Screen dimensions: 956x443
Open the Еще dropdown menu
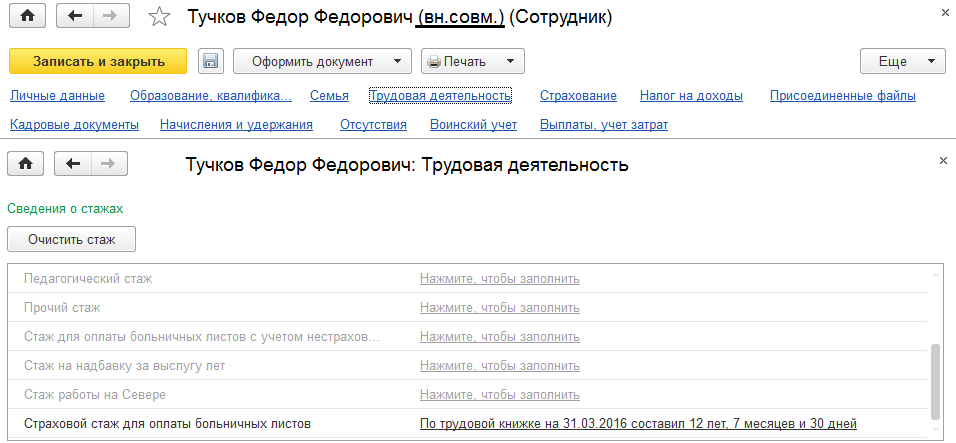[x=902, y=61]
